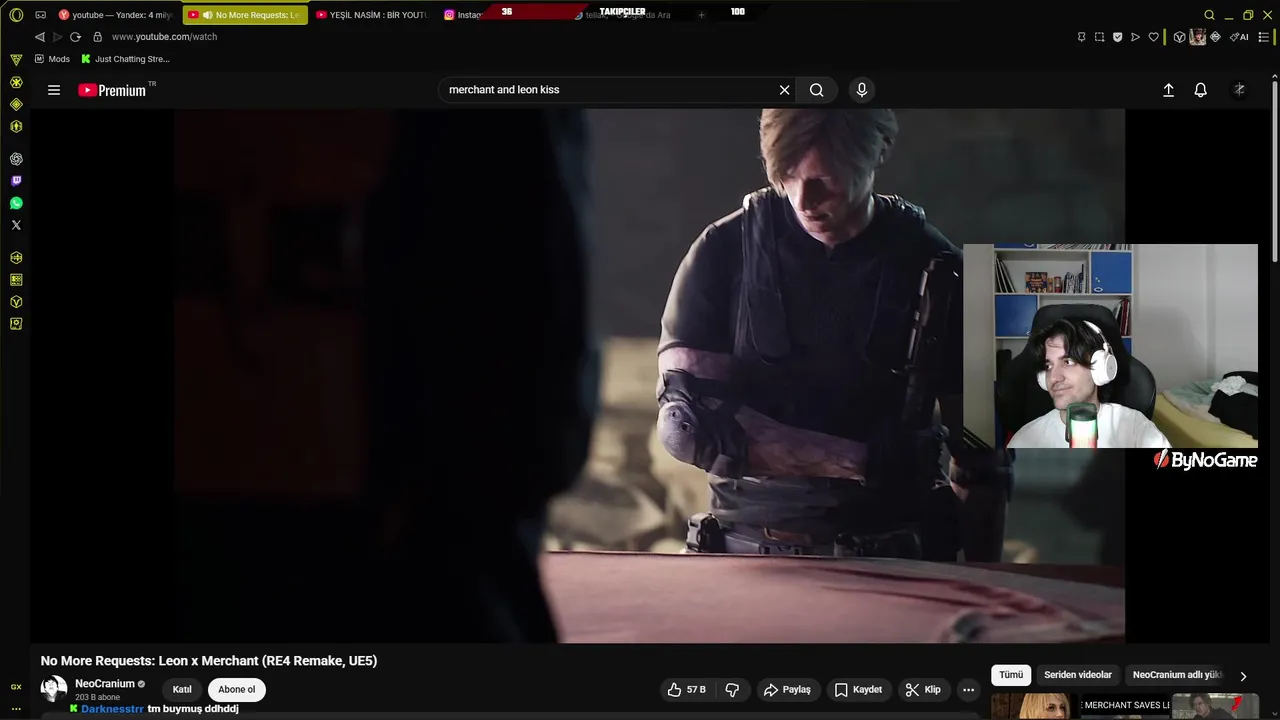1280x720 pixels.
Task: Dislike the video with thumbs down
Action: click(x=732, y=689)
